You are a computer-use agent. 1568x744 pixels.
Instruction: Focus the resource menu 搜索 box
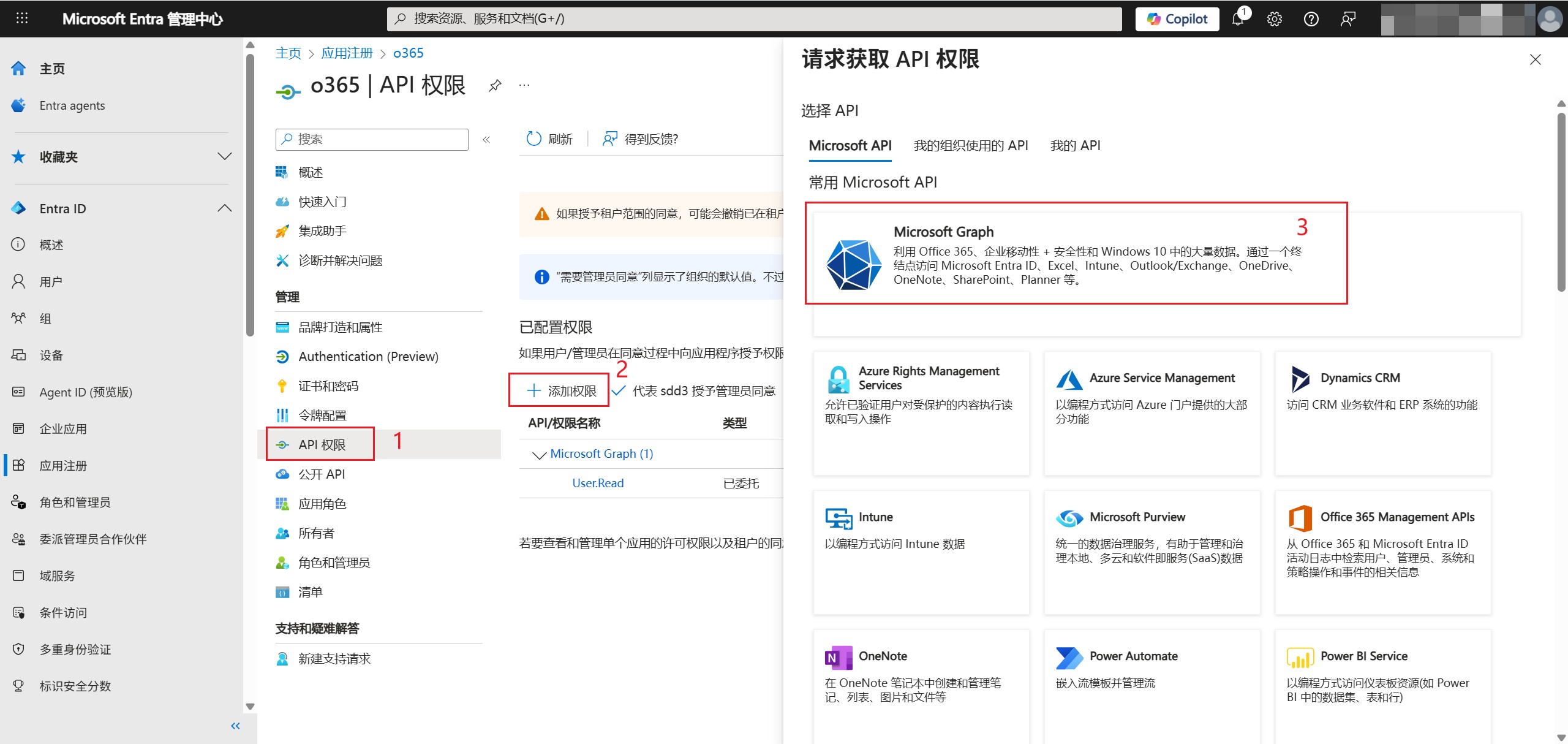click(x=372, y=140)
